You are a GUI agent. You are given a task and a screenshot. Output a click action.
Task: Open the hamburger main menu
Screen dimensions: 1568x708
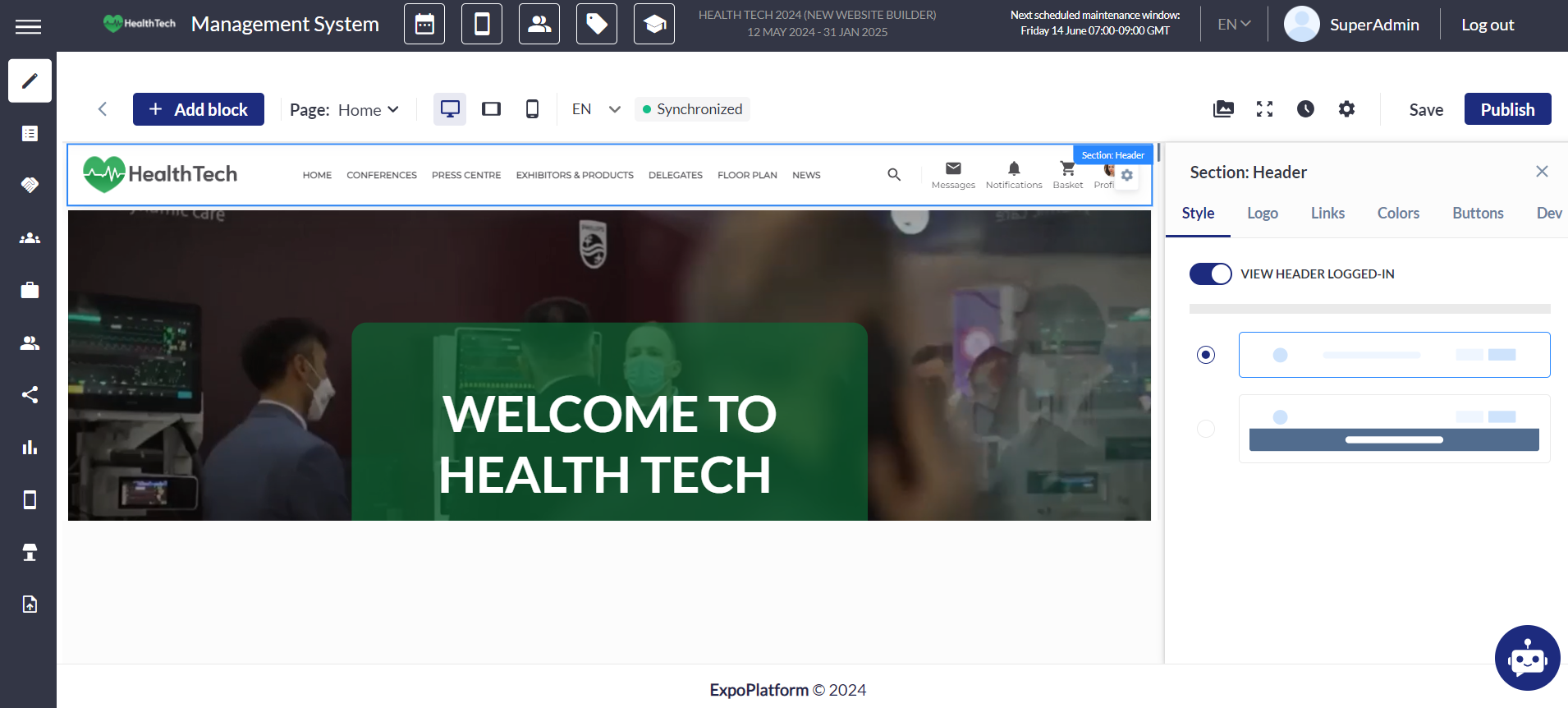(x=28, y=27)
